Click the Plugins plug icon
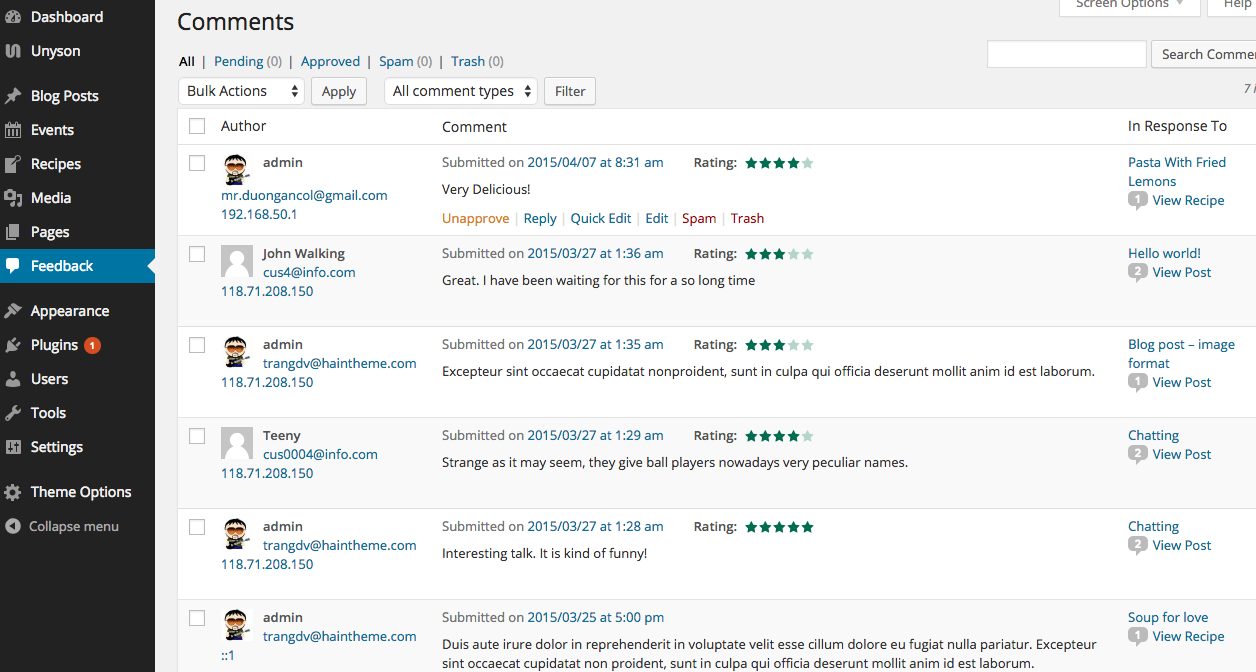The width and height of the screenshot is (1256, 672). (x=13, y=345)
